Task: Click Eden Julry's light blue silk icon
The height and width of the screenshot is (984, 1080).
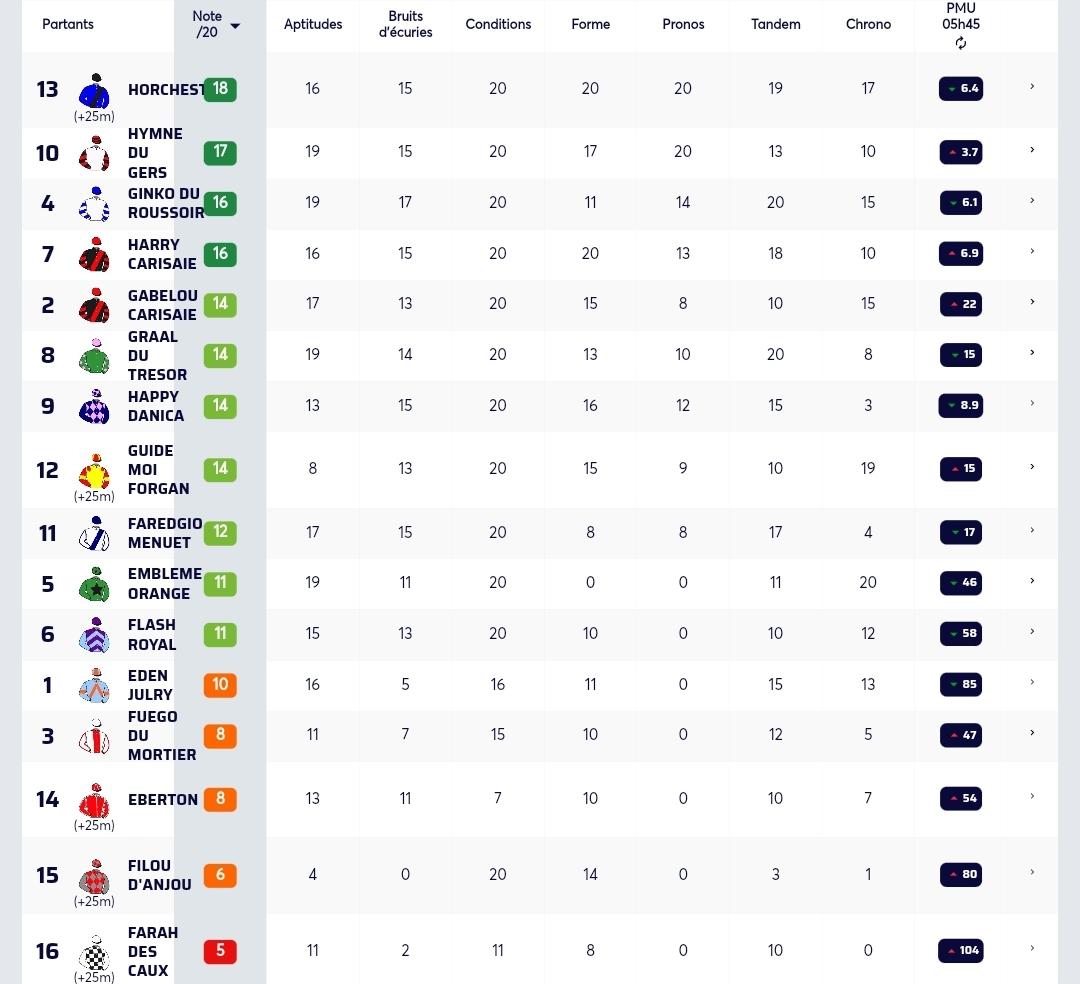Action: (94, 685)
